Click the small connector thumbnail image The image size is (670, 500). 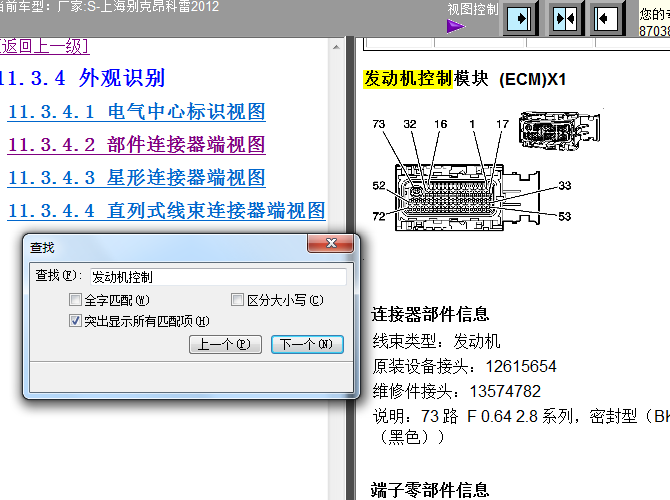click(560, 130)
